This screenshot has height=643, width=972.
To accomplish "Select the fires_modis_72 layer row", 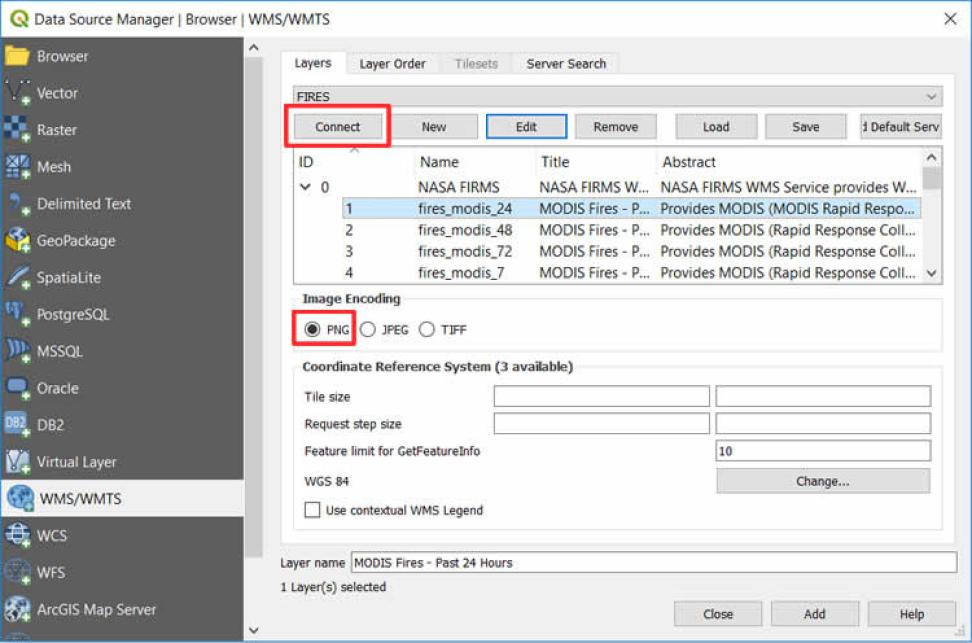I will tap(631, 251).
